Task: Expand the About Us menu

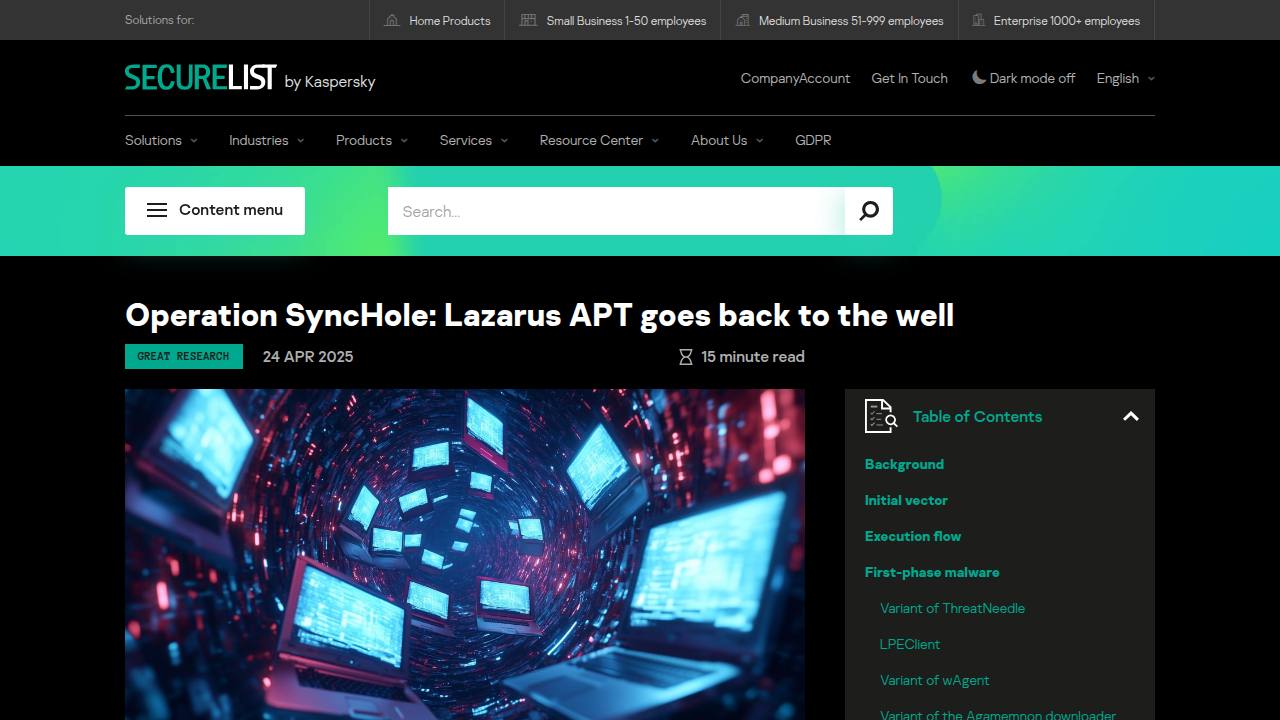Action: pyautogui.click(x=727, y=140)
